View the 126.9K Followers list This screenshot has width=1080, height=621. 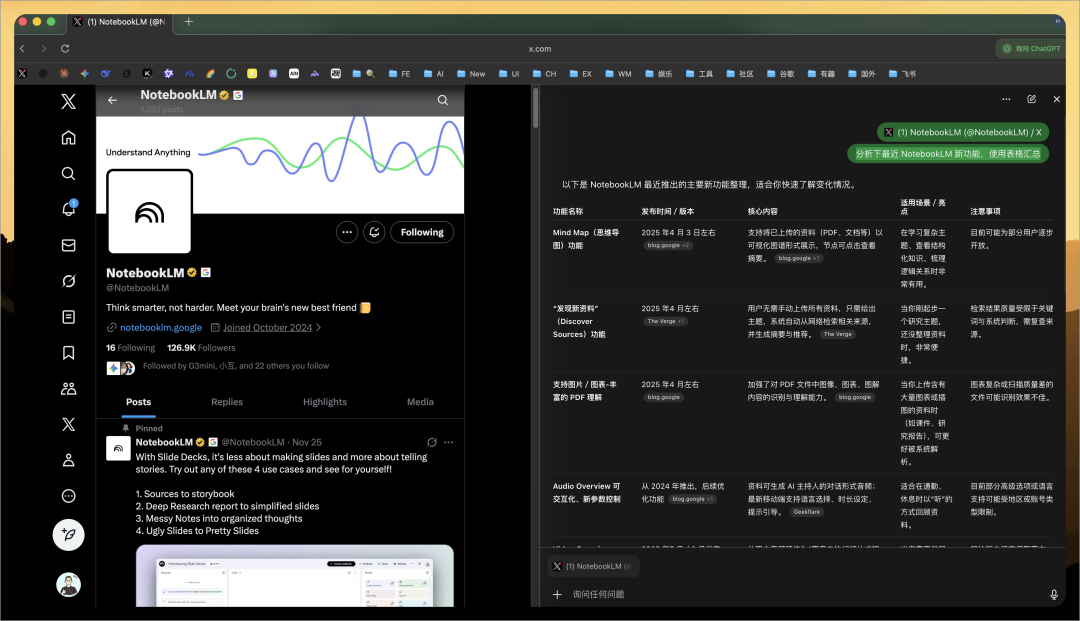[x=201, y=348]
